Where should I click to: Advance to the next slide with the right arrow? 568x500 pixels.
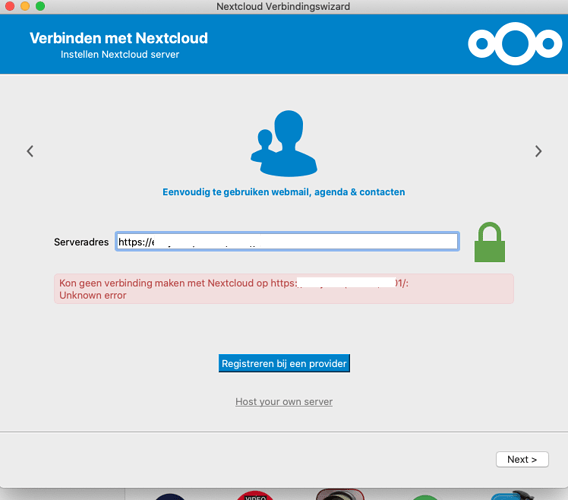[x=538, y=151]
